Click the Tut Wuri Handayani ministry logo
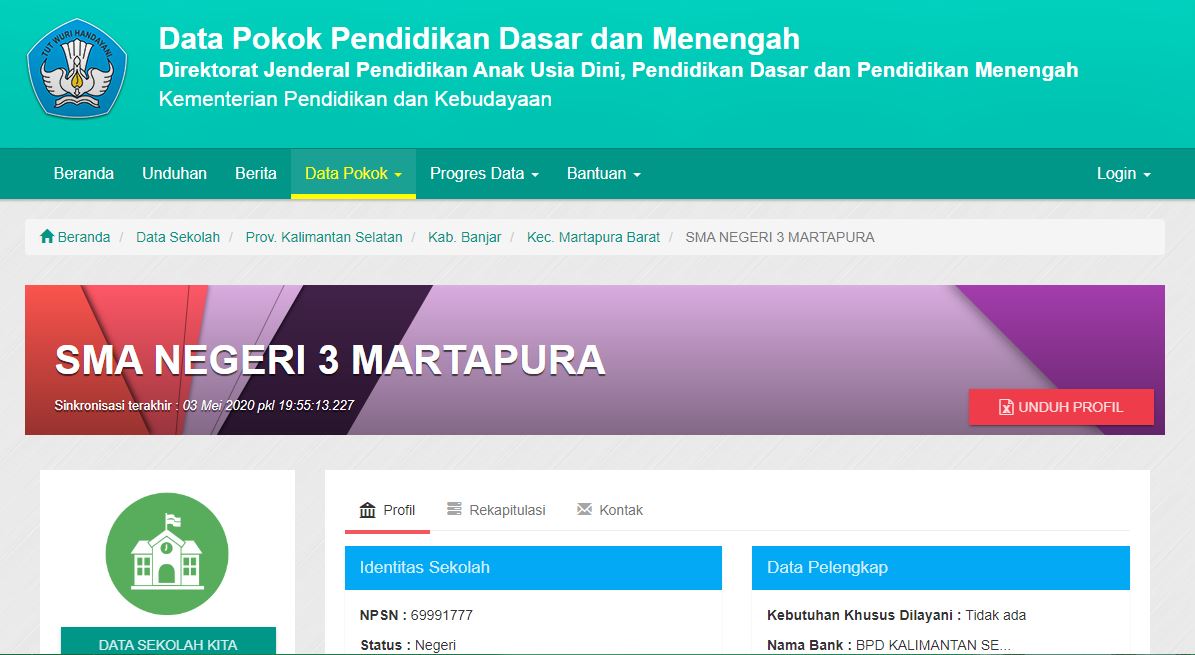1195x655 pixels. (75, 69)
